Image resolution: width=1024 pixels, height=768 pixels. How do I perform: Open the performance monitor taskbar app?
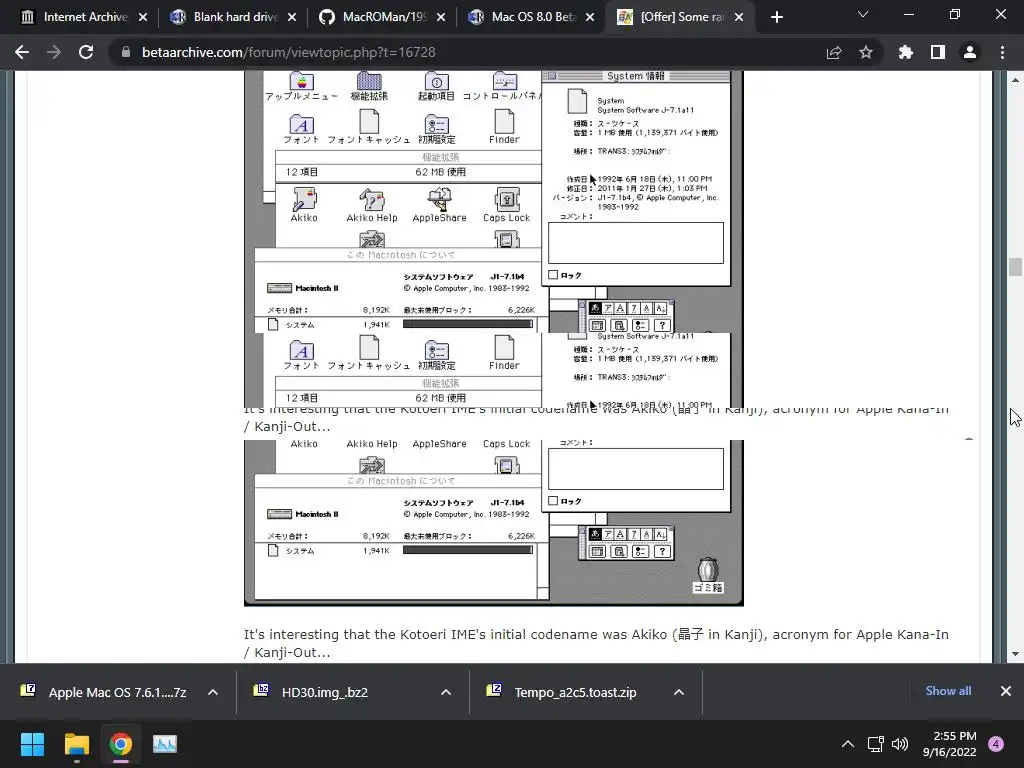pyautogui.click(x=165, y=744)
